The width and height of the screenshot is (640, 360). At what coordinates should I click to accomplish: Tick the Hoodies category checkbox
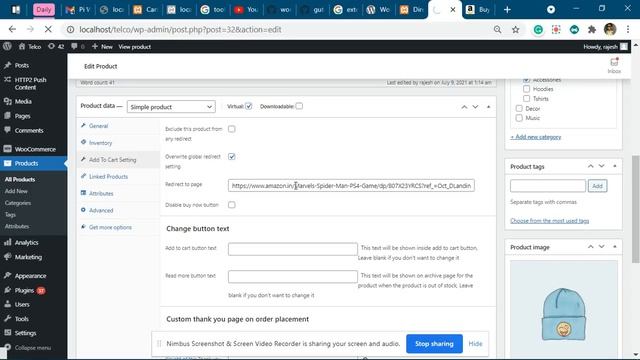pyautogui.click(x=527, y=89)
